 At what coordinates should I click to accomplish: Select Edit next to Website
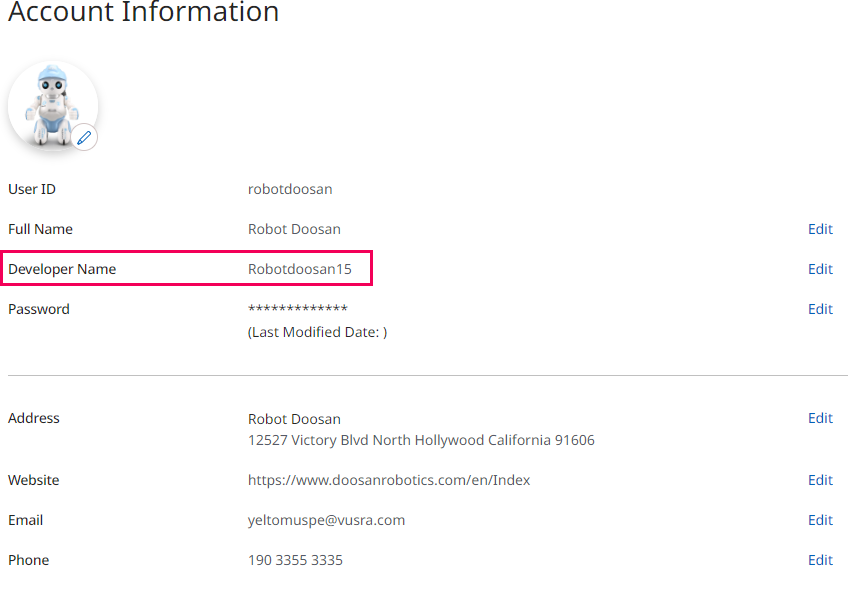tap(820, 480)
